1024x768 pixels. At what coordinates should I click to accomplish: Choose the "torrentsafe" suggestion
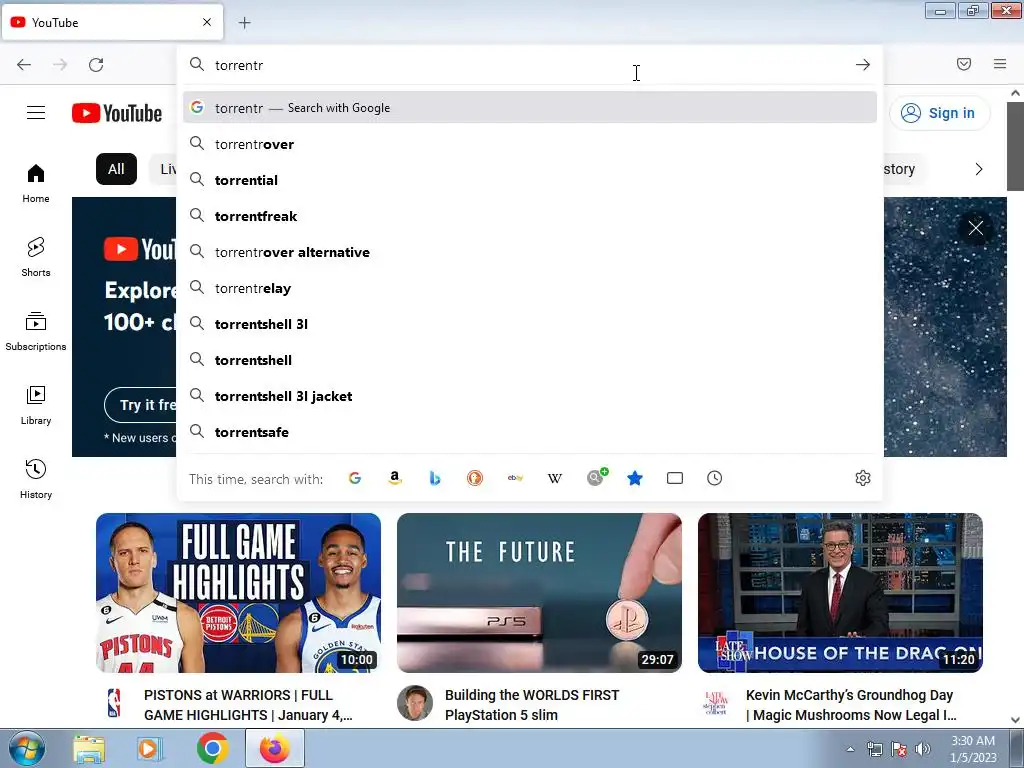click(530, 432)
